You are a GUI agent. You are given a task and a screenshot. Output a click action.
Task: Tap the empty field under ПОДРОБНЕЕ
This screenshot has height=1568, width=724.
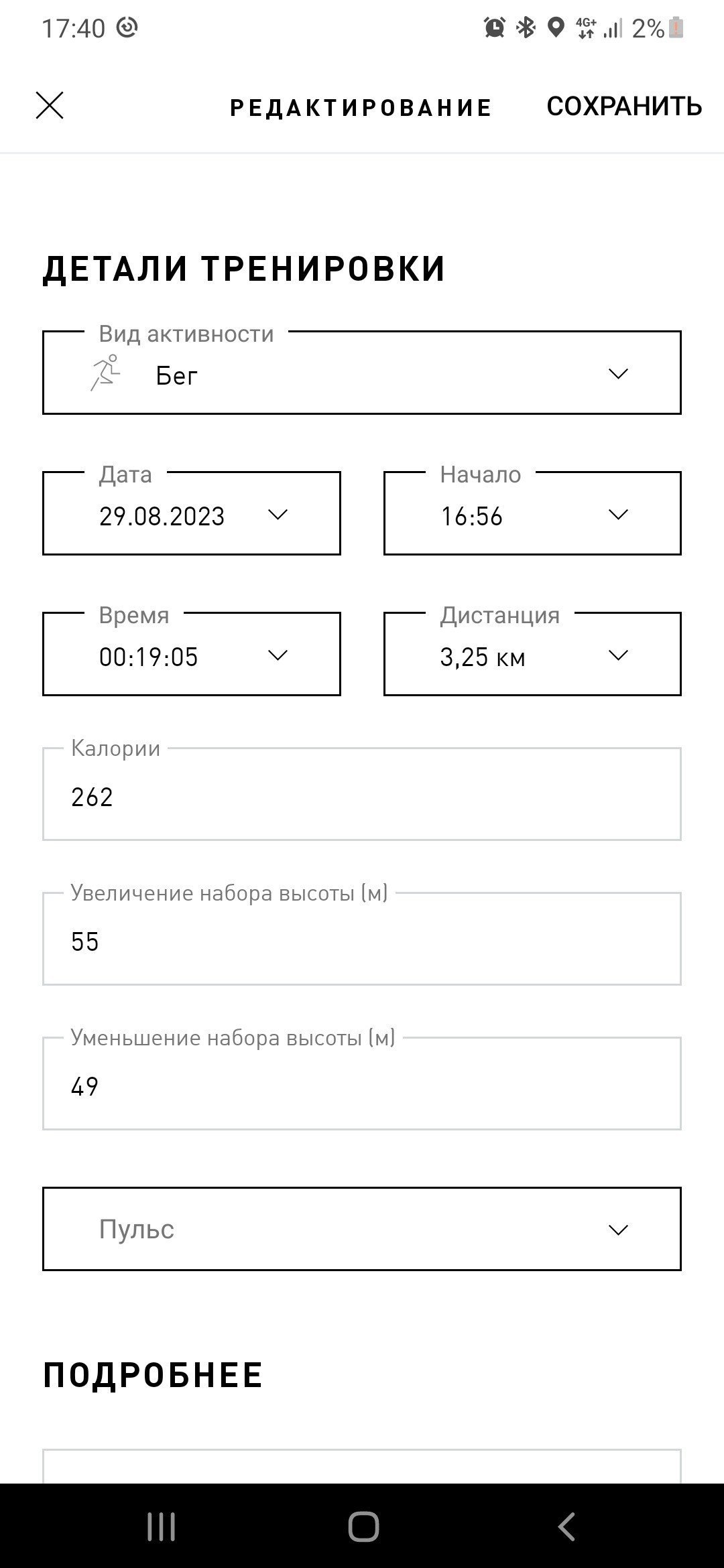click(x=362, y=1466)
